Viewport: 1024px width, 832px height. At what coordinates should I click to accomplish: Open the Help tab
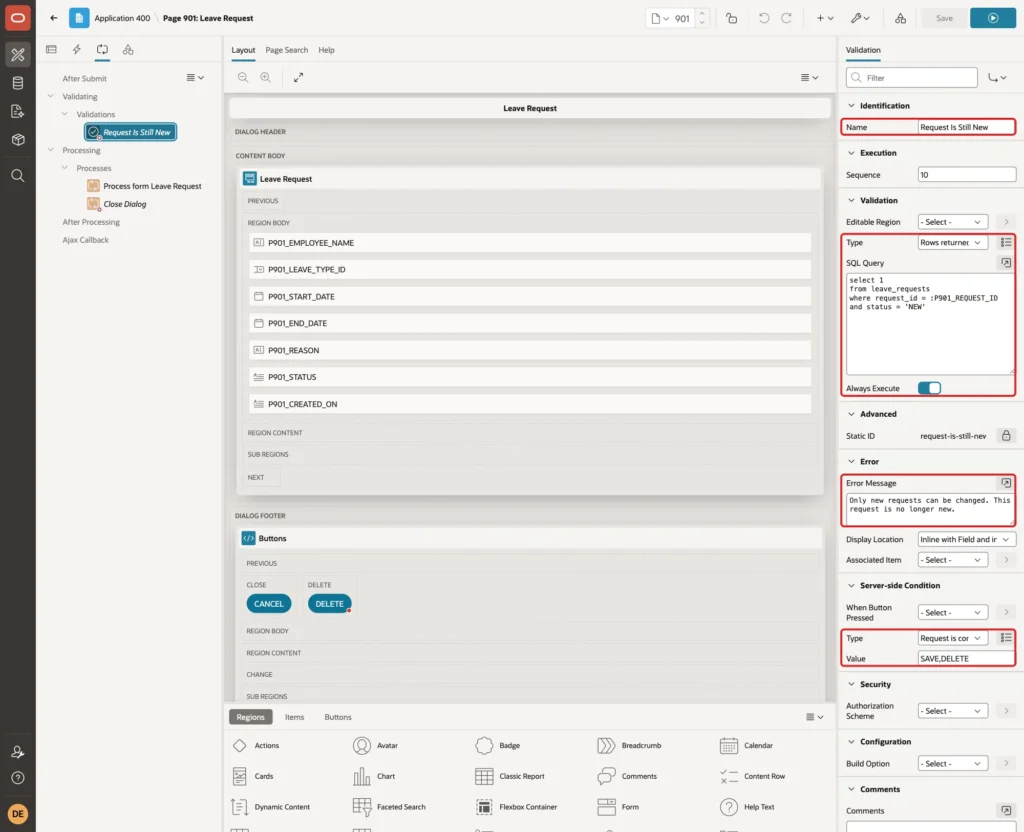click(326, 50)
